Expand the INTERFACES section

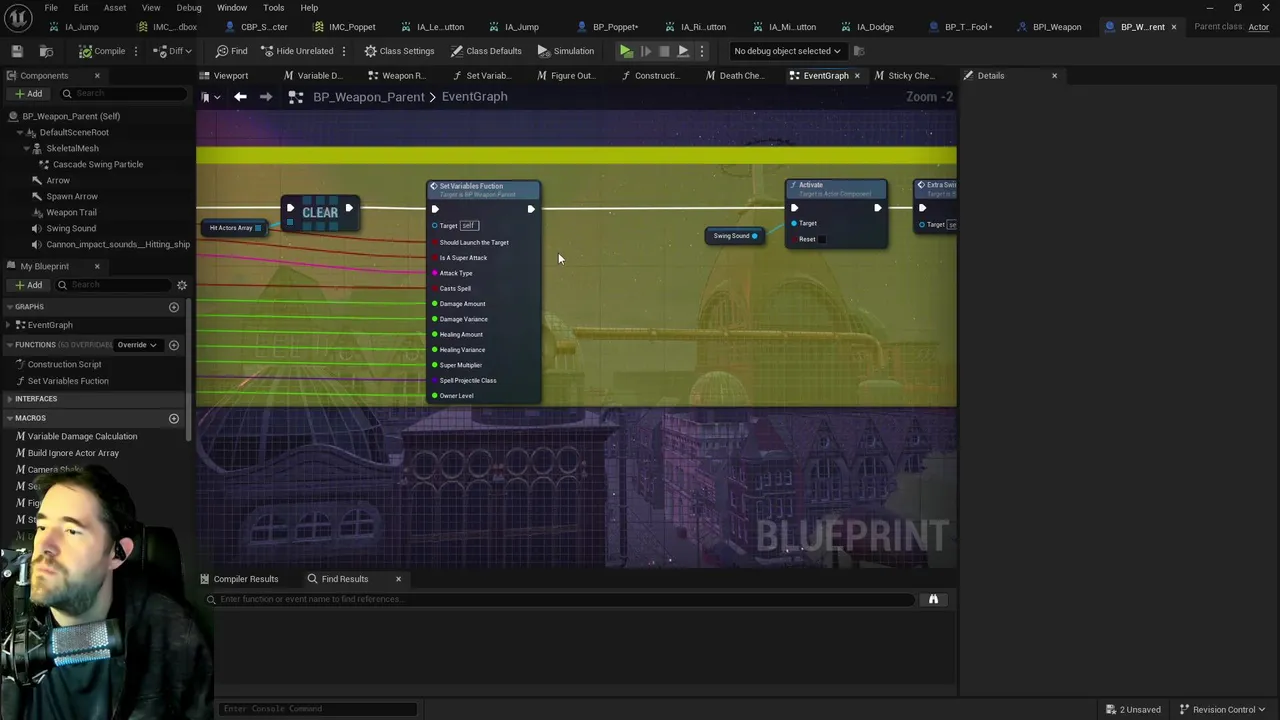pyautogui.click(x=9, y=399)
